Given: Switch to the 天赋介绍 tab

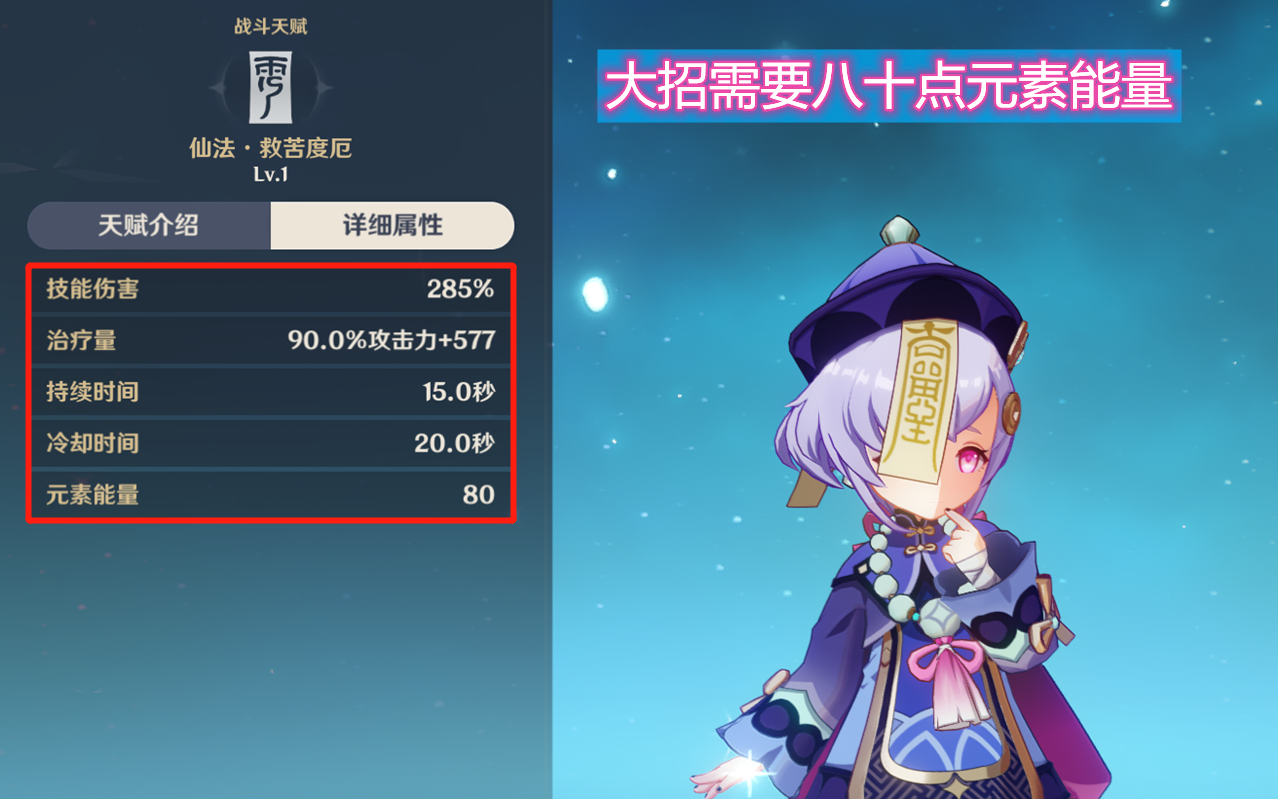Looking at the screenshot, I should [x=149, y=225].
